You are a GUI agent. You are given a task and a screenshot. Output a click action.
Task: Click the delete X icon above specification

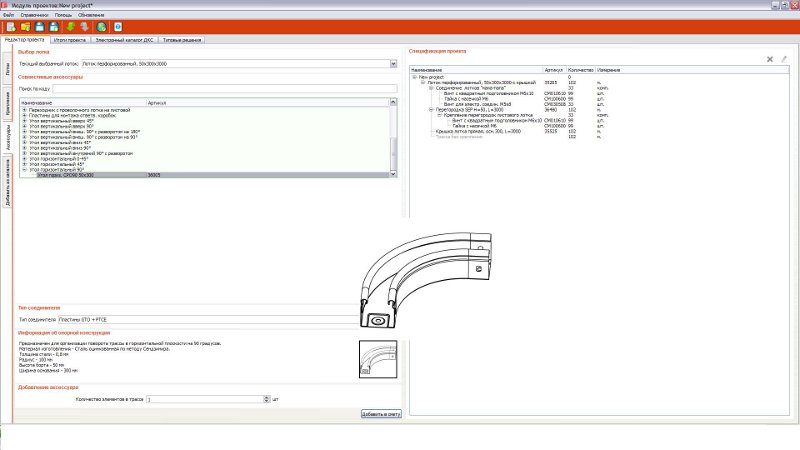(x=770, y=59)
